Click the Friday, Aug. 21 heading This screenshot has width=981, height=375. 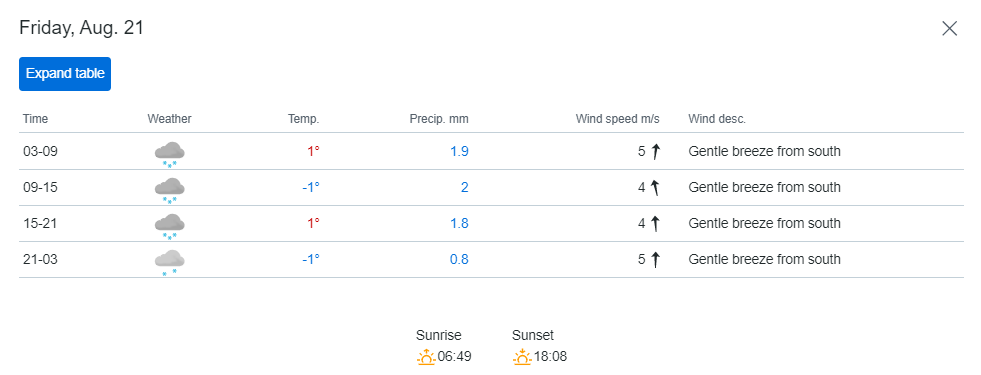[82, 28]
